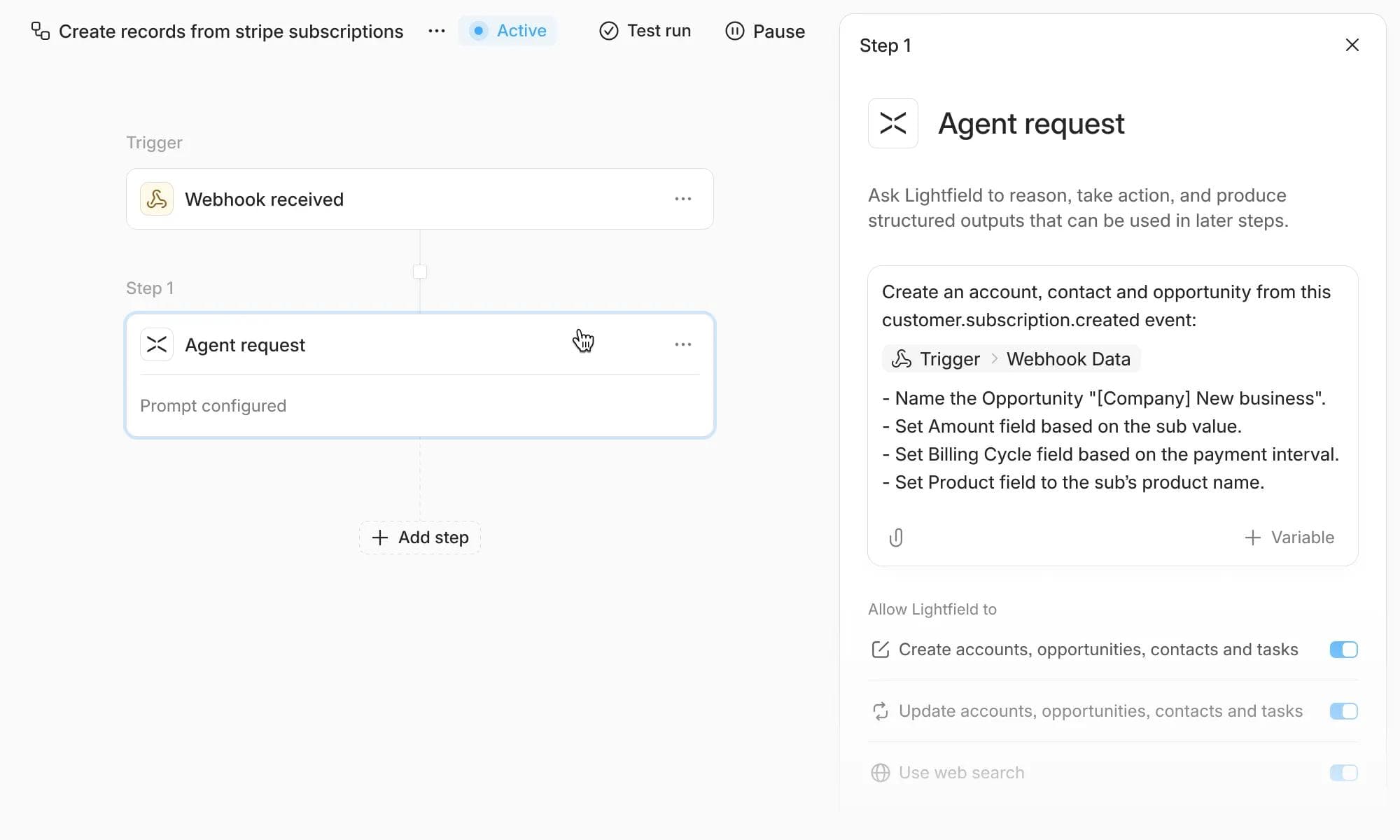Start a Test run
1400x840 pixels.
click(x=645, y=31)
